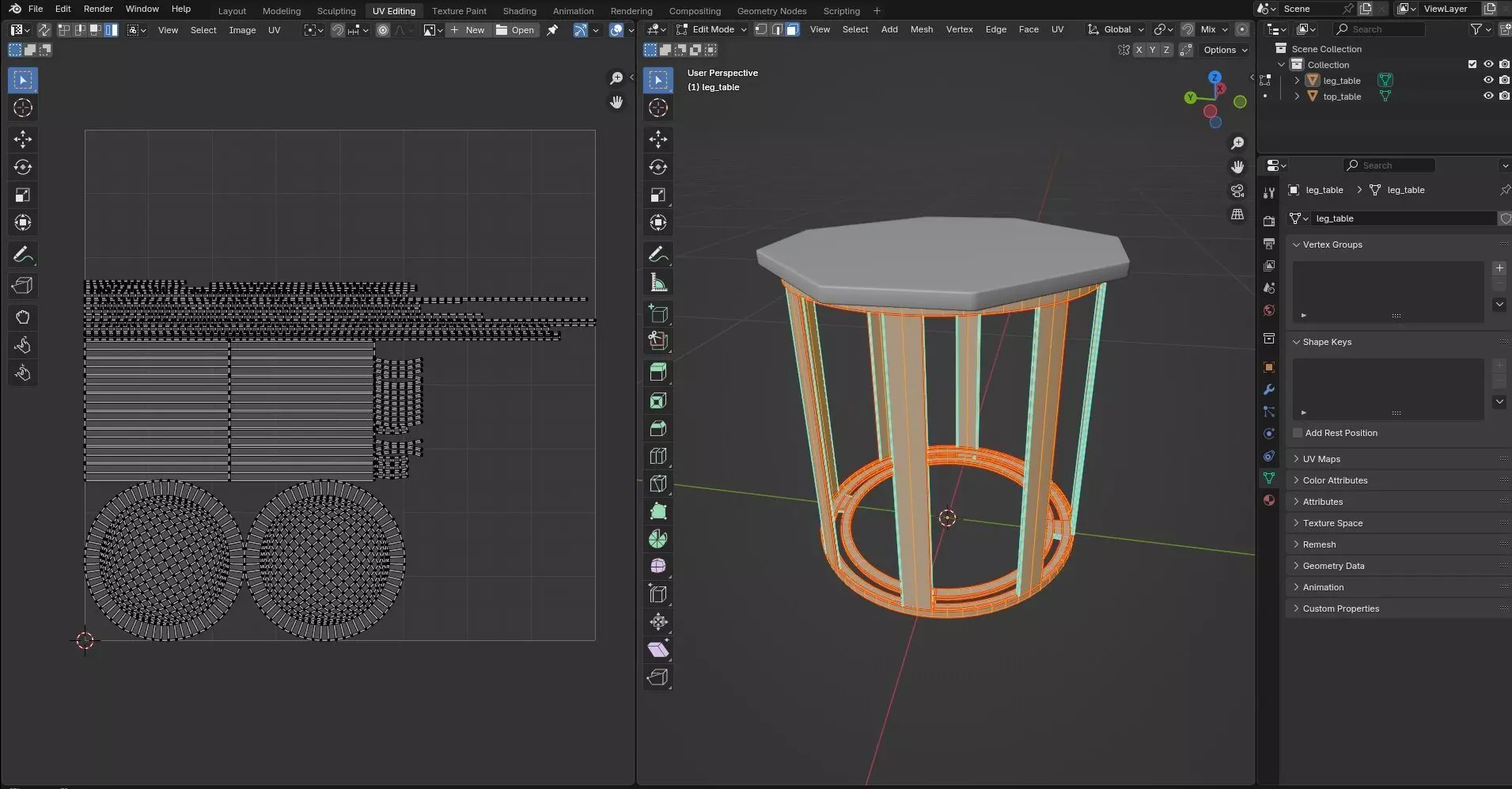1512x789 pixels.
Task: Select the Move tool in UV editor
Action: 23,139
